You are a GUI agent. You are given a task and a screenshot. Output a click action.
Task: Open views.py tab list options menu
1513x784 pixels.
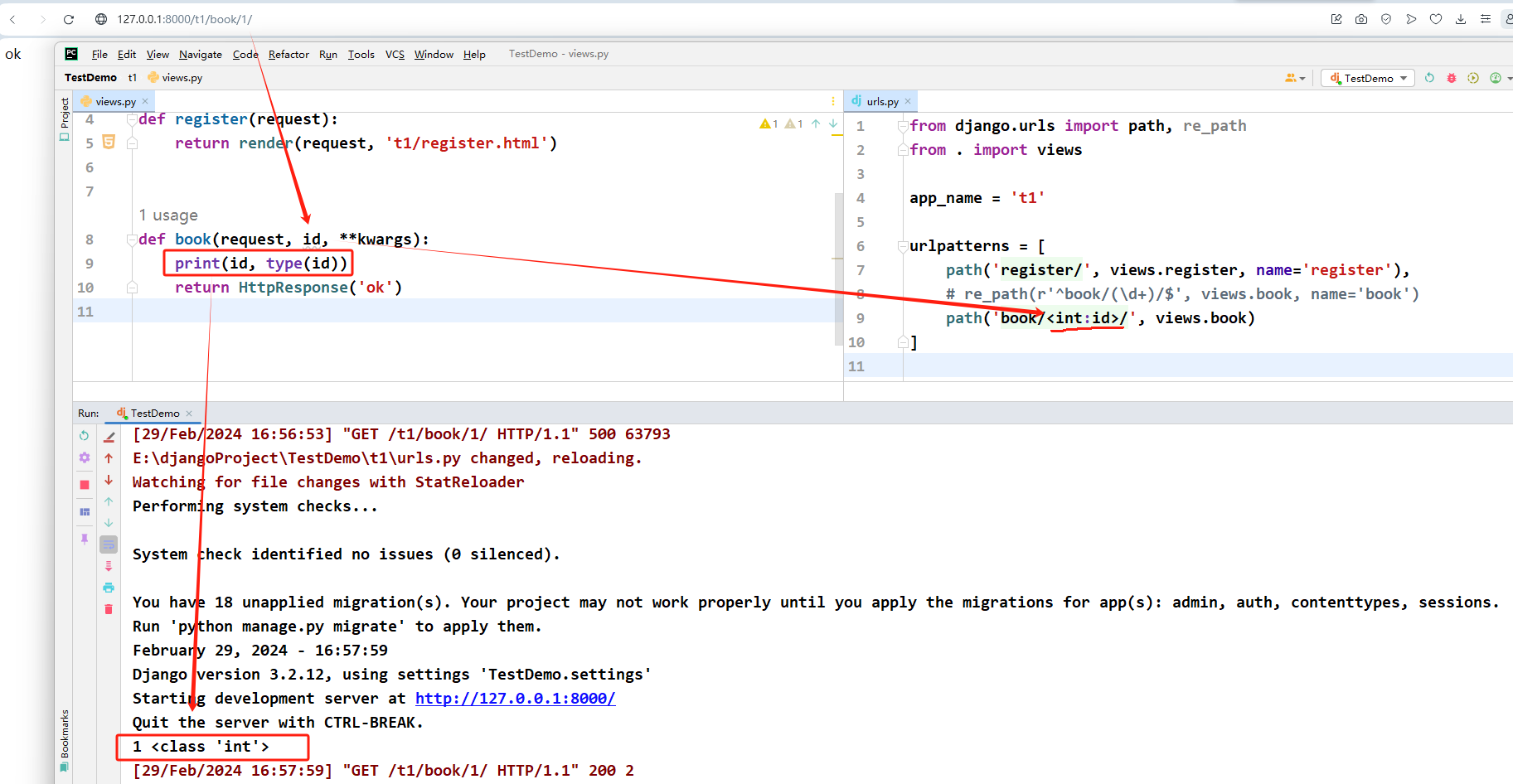(833, 101)
